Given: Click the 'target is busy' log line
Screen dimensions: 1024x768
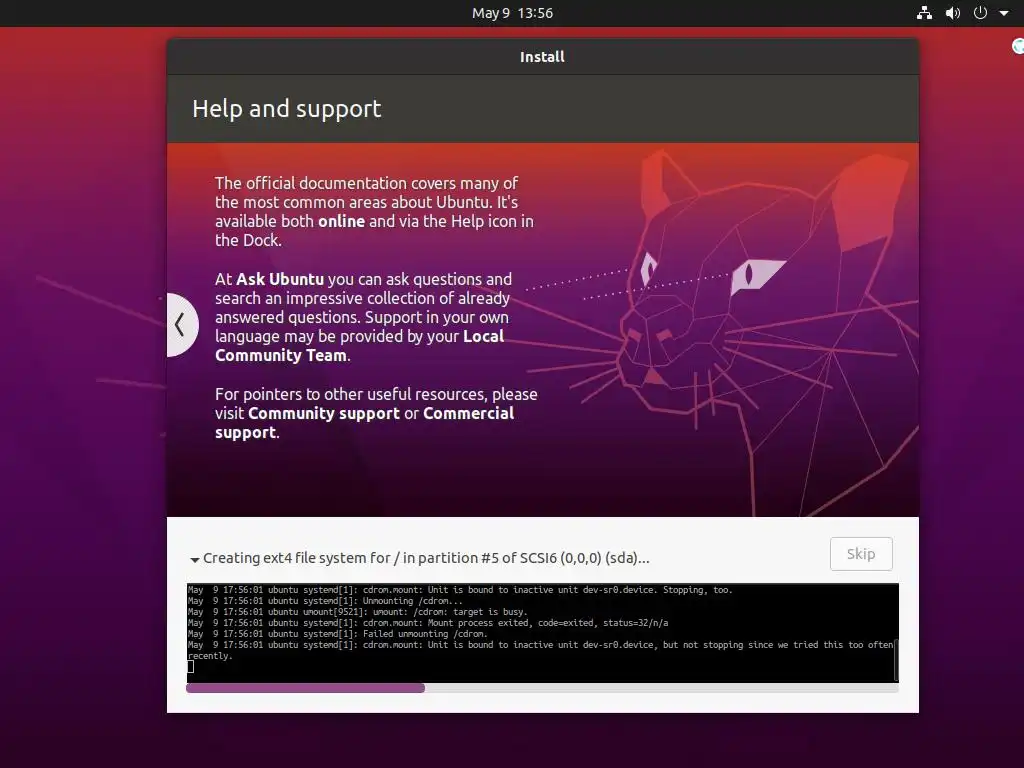Looking at the screenshot, I should [x=357, y=612].
